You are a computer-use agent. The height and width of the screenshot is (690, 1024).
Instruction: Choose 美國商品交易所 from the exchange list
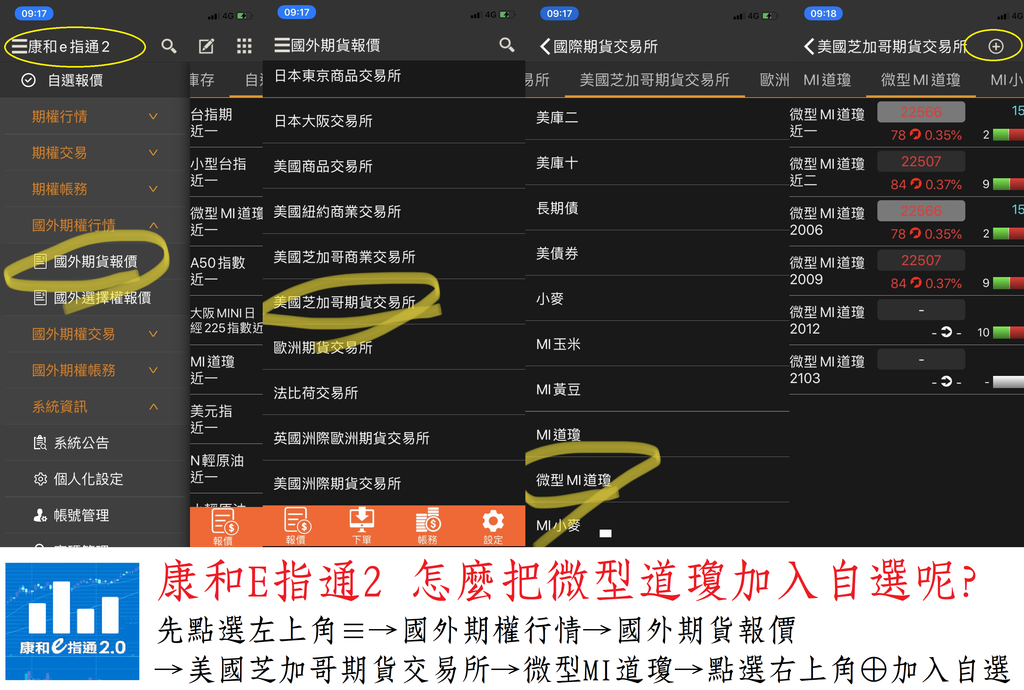394,166
